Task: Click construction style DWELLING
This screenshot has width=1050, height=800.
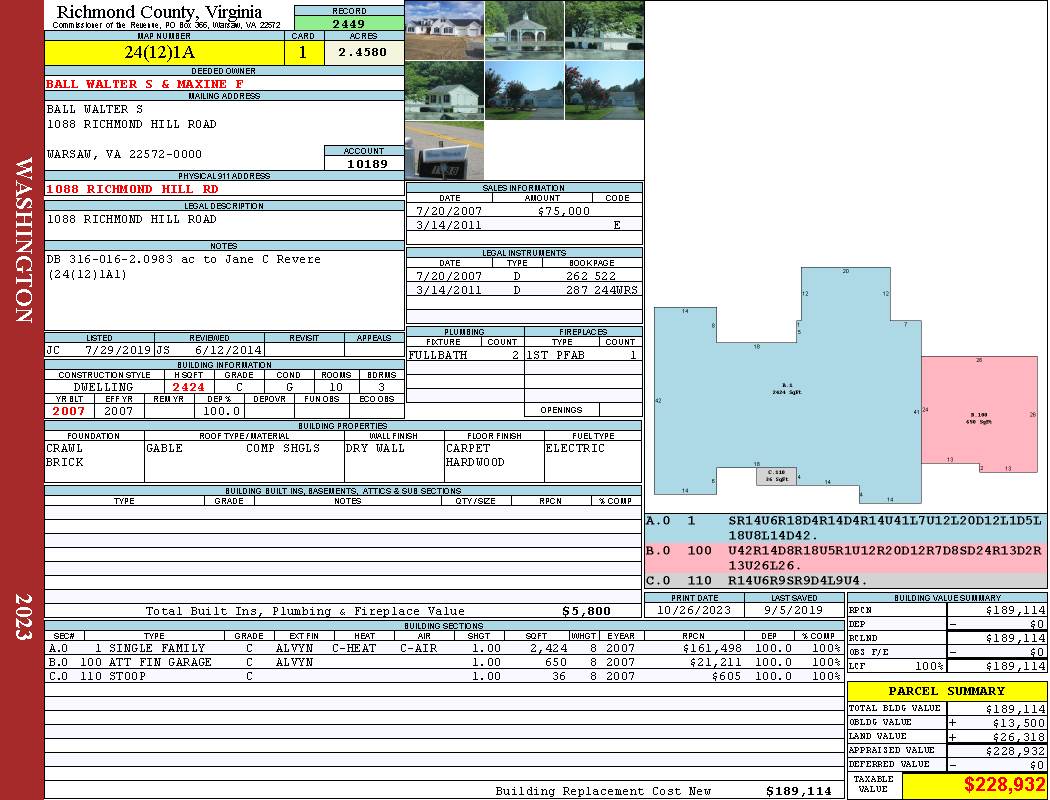Action: tap(103, 387)
